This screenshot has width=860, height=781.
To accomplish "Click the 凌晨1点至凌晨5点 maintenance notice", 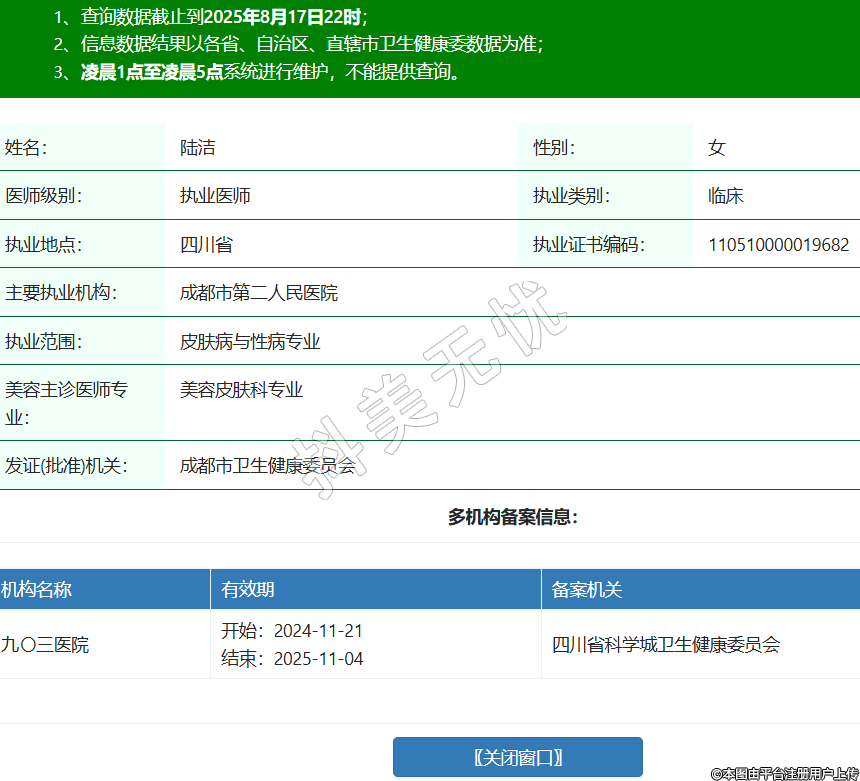I will 152,72.
